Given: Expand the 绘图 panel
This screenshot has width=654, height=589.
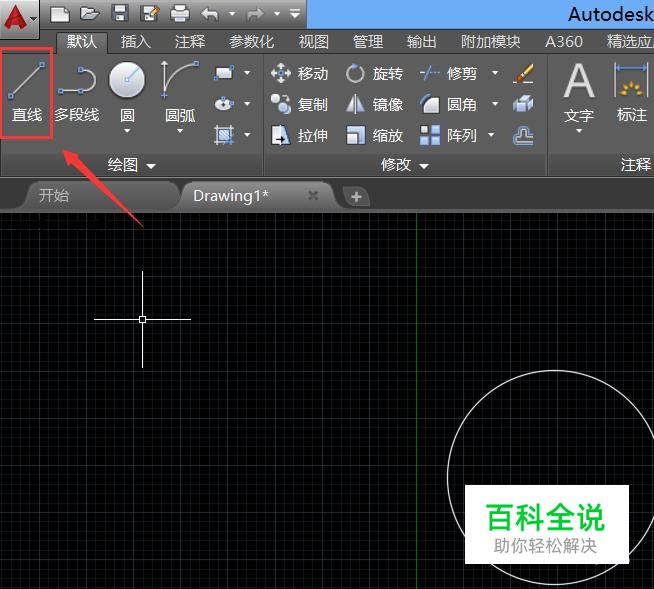Looking at the screenshot, I should [x=132, y=165].
